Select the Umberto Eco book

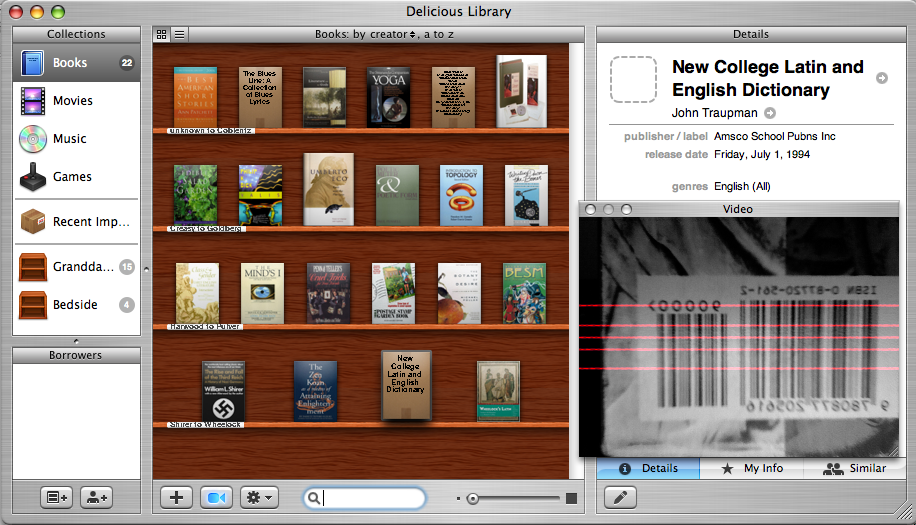pos(328,189)
